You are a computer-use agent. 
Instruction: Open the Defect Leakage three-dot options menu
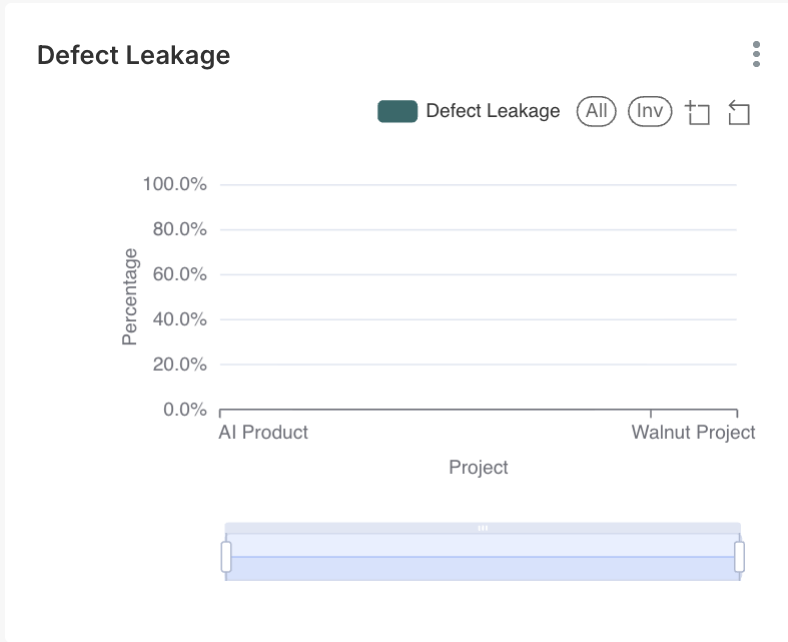[756, 54]
